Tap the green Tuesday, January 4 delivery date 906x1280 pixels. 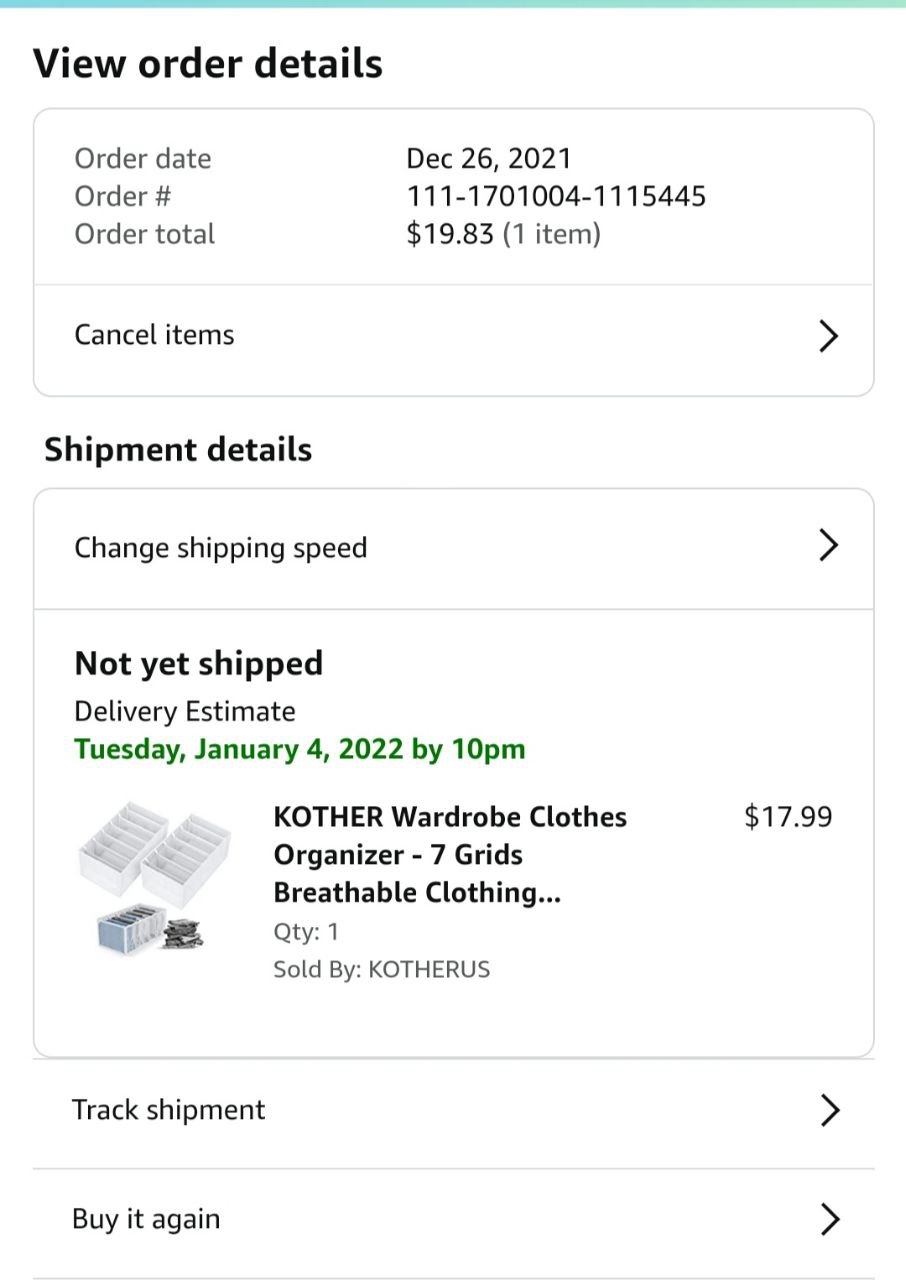[299, 749]
